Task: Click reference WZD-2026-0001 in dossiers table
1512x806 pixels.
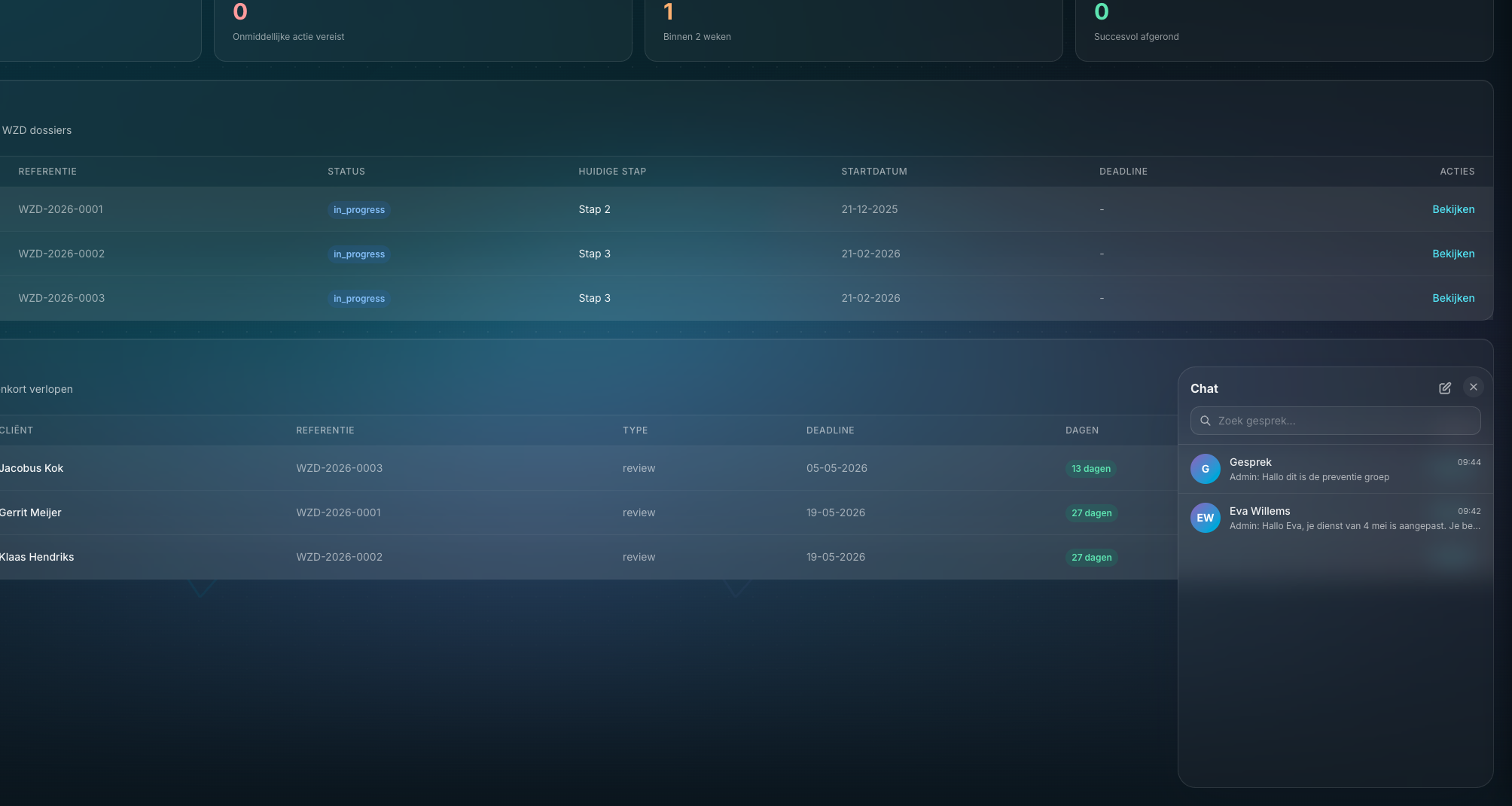Action: coord(61,209)
